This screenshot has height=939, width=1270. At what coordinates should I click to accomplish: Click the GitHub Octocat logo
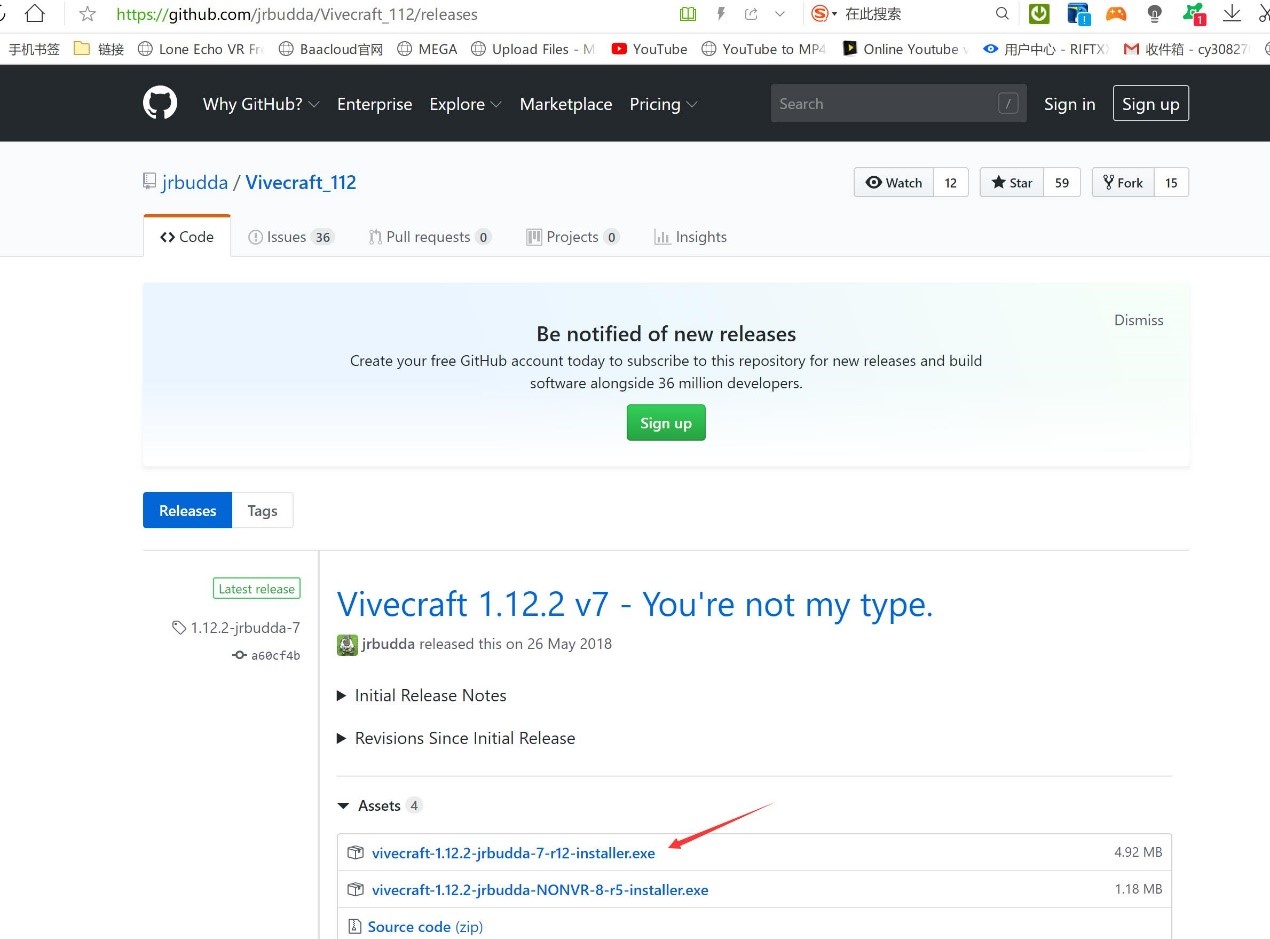pos(160,104)
